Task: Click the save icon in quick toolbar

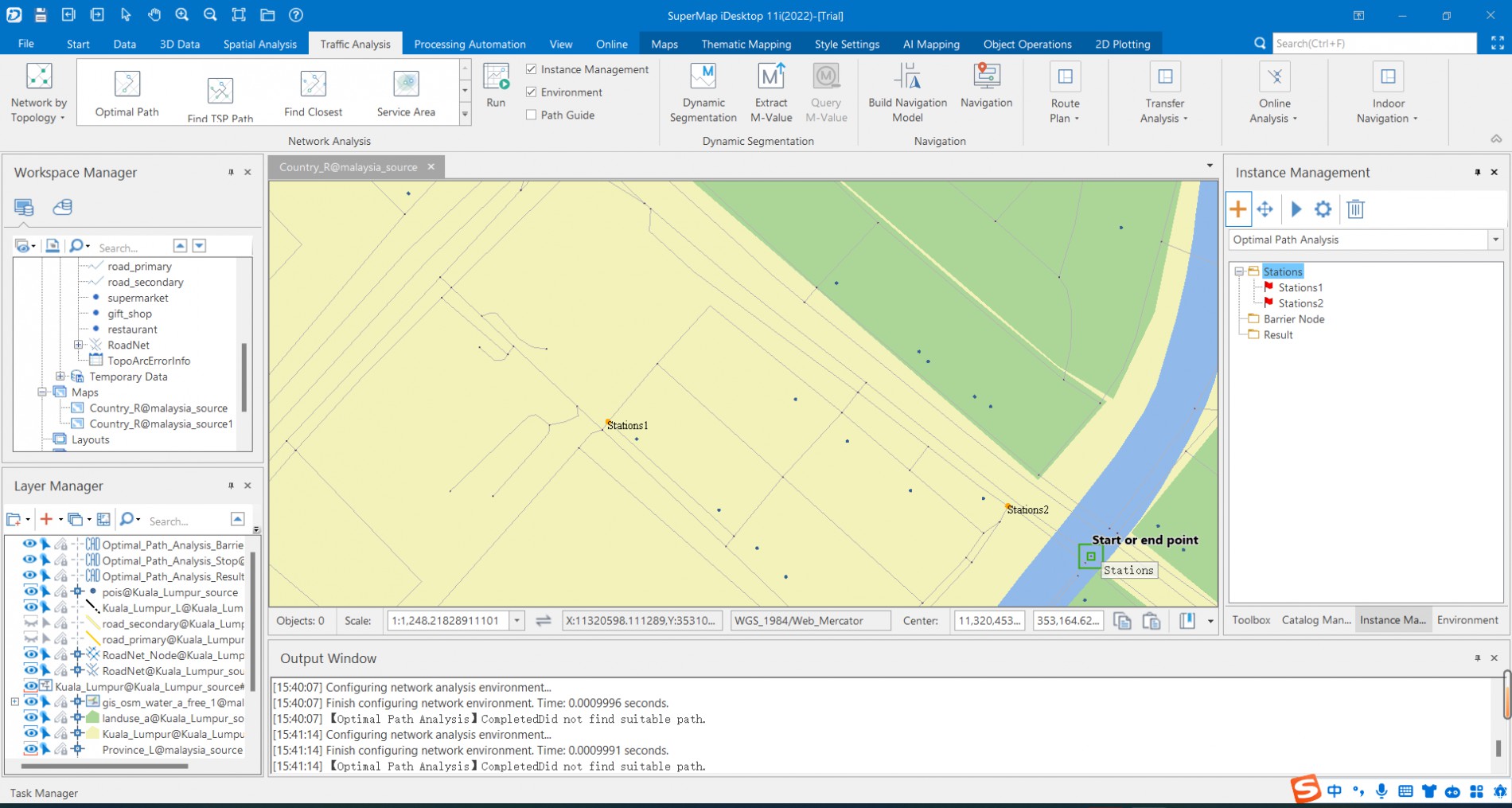Action: point(41,15)
